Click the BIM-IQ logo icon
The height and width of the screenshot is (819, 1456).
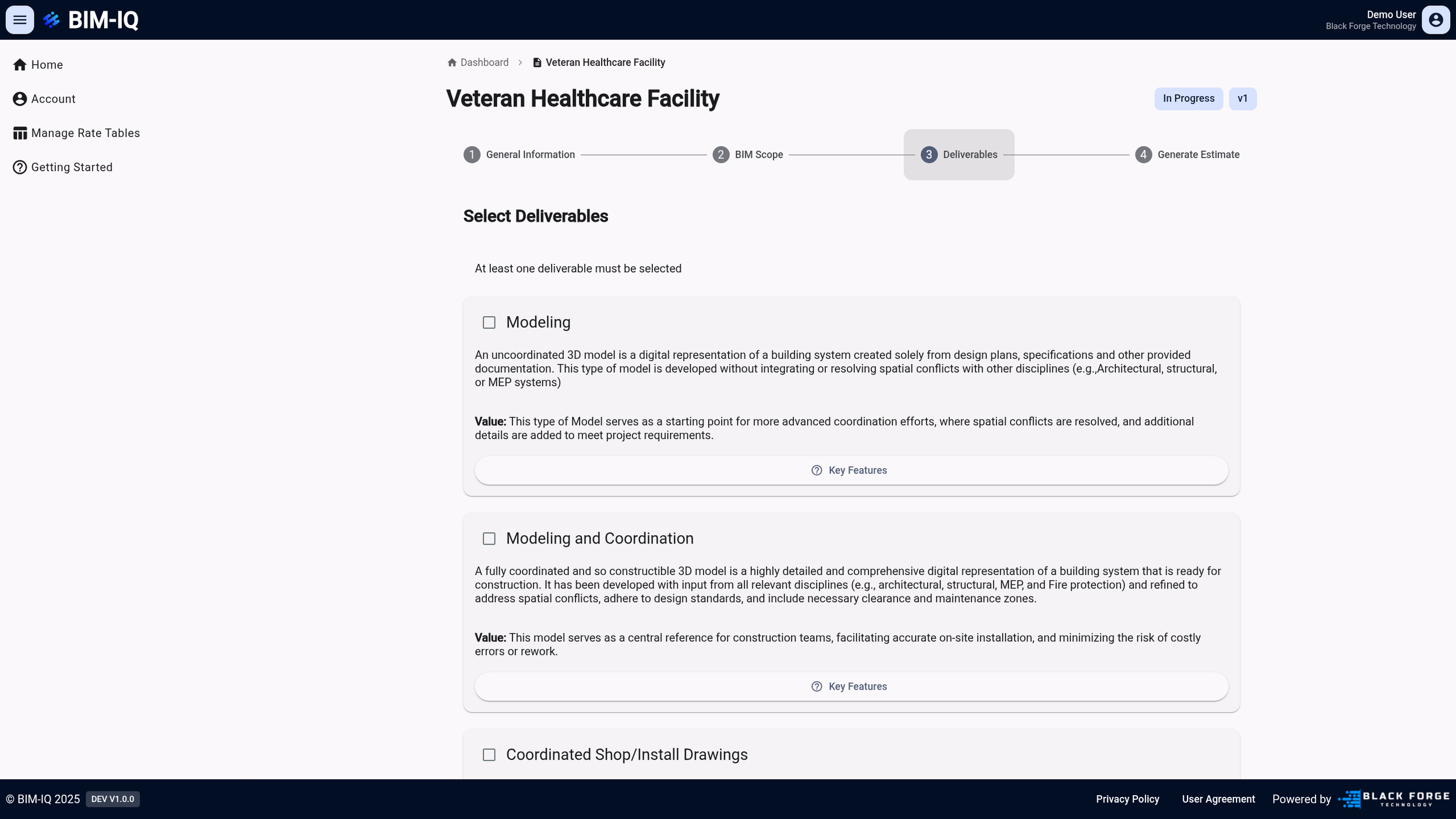[51, 20]
